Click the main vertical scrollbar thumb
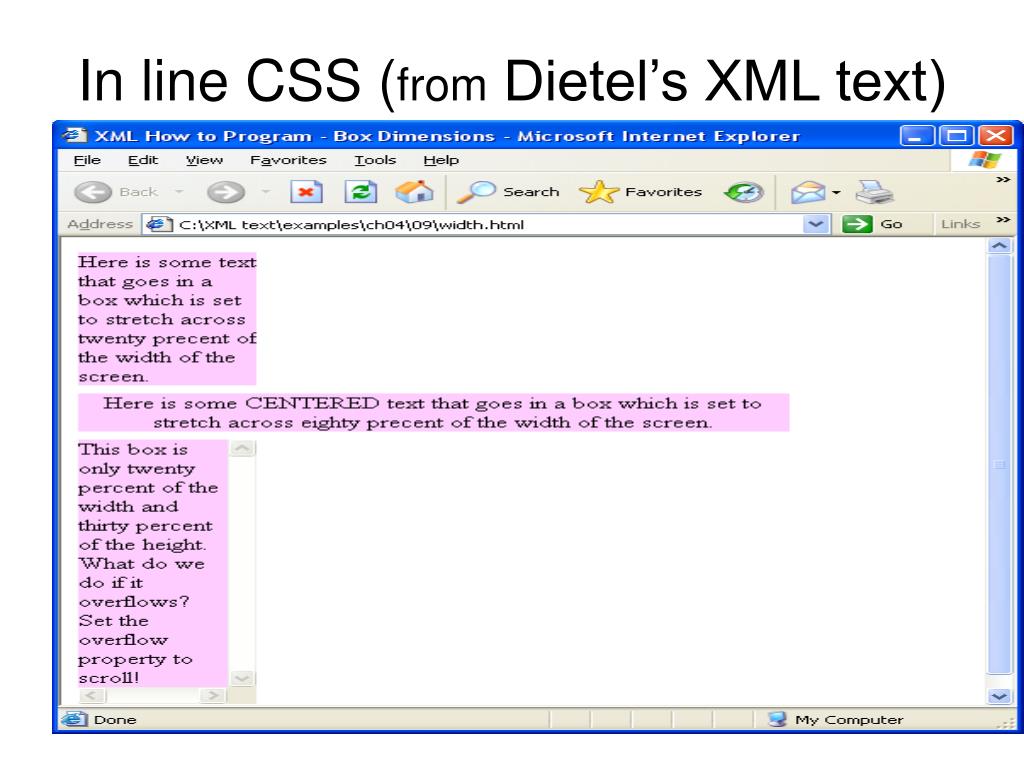This screenshot has width=1024, height=768. [999, 464]
